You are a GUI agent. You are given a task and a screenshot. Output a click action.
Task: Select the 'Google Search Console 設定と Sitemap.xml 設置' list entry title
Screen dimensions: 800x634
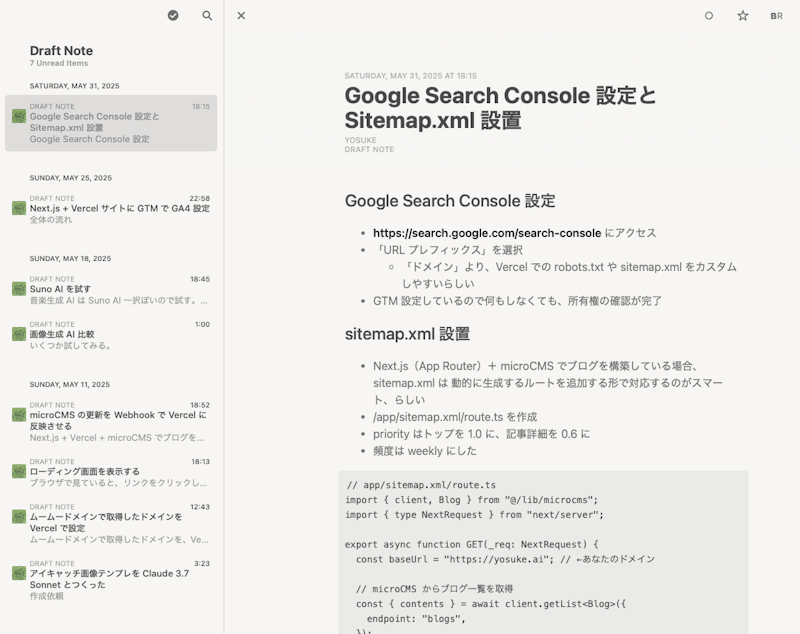pyautogui.click(x=94, y=122)
